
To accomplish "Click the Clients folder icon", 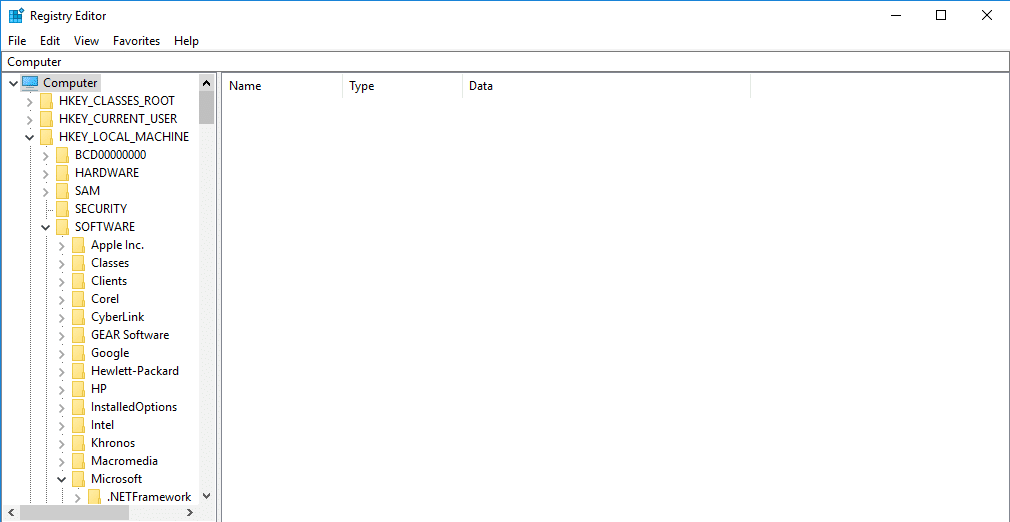I will tap(79, 282).
